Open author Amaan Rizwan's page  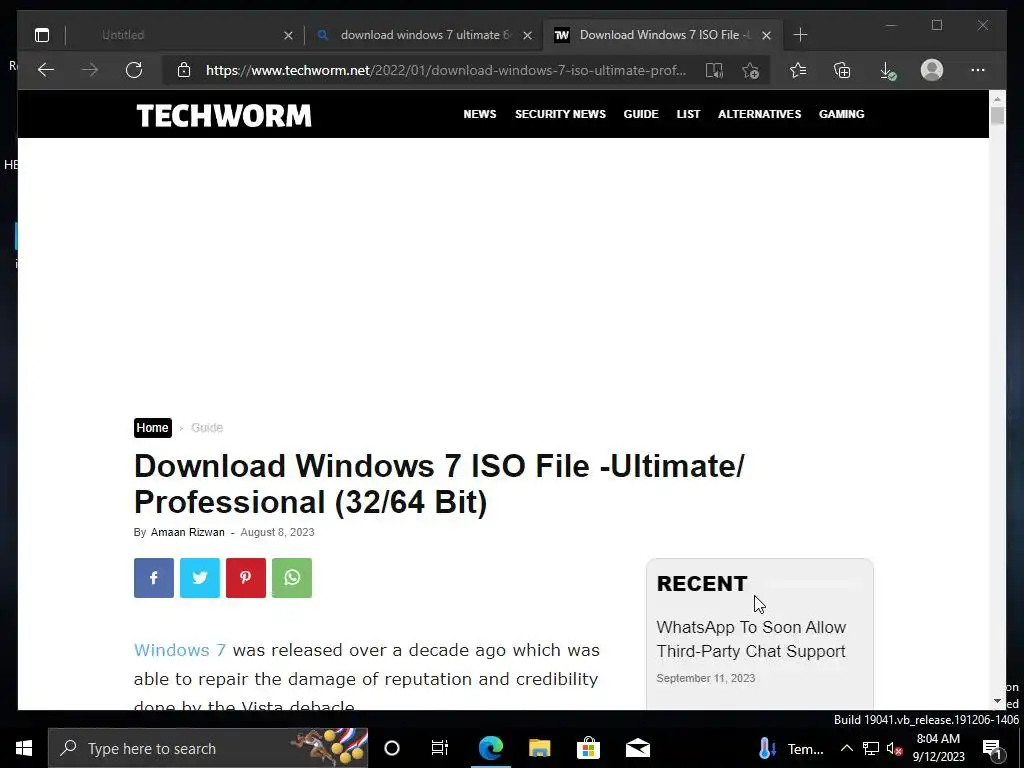[x=187, y=532]
